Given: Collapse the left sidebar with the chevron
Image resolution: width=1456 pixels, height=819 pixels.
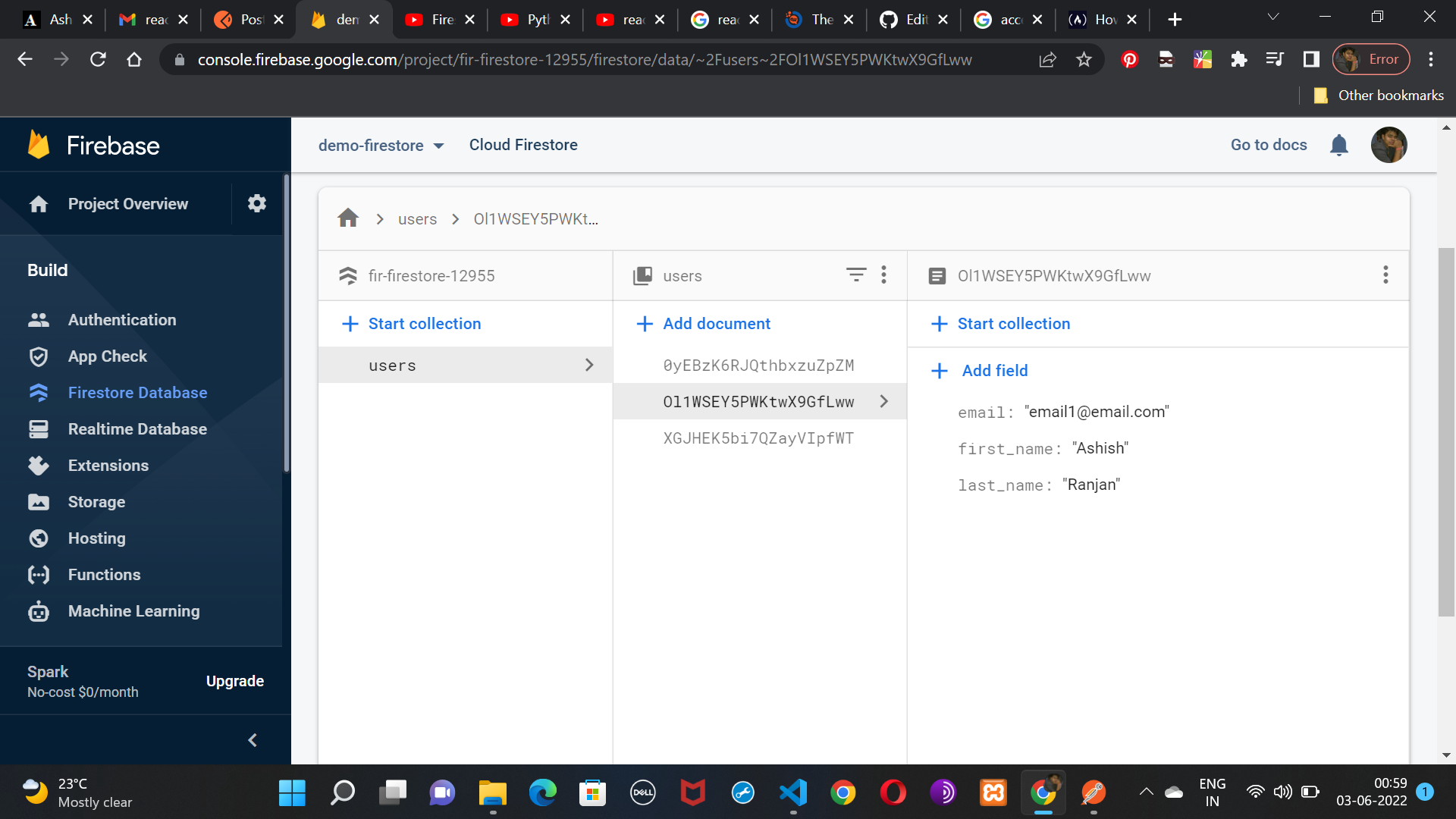Looking at the screenshot, I should pyautogui.click(x=253, y=739).
